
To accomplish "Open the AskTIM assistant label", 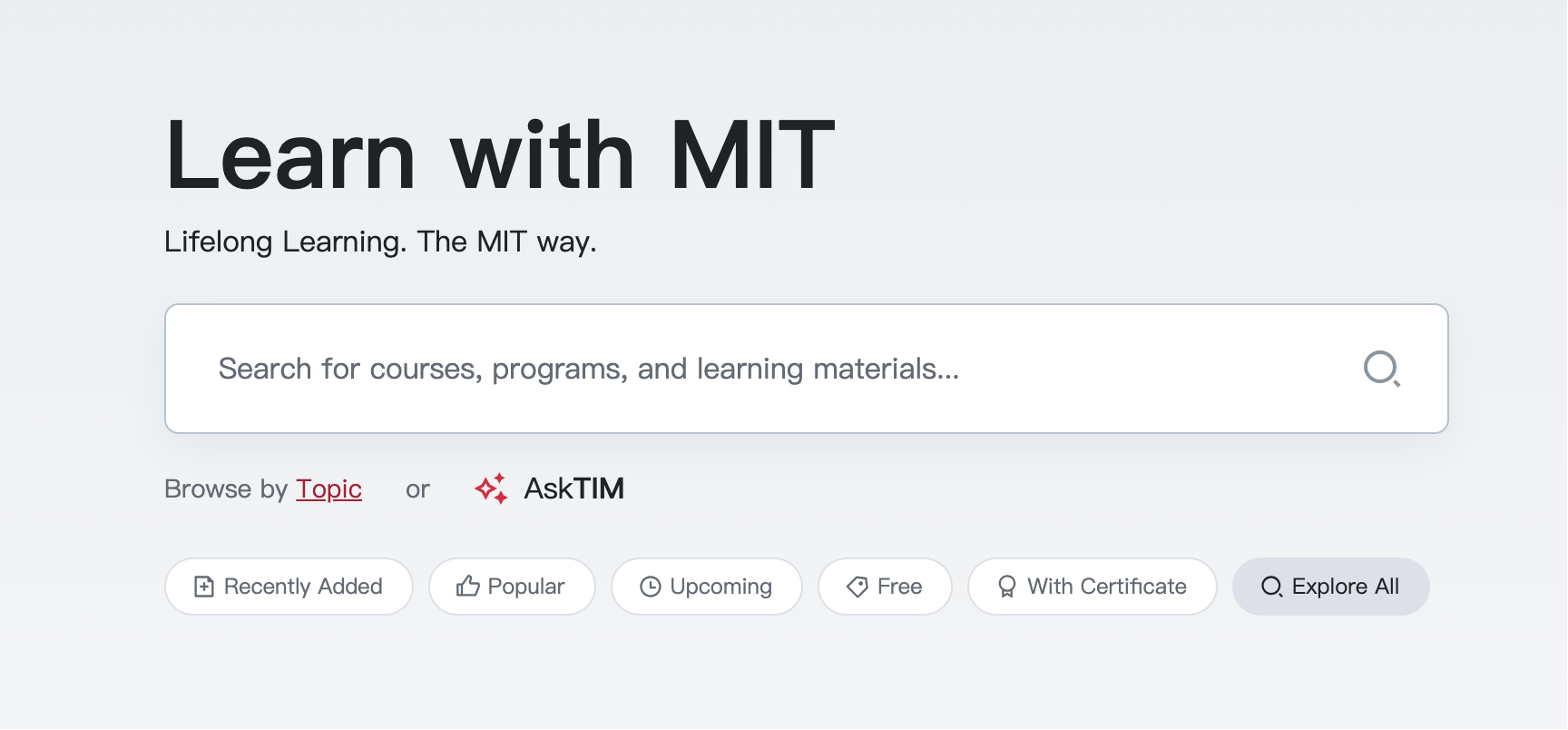I will 573,488.
